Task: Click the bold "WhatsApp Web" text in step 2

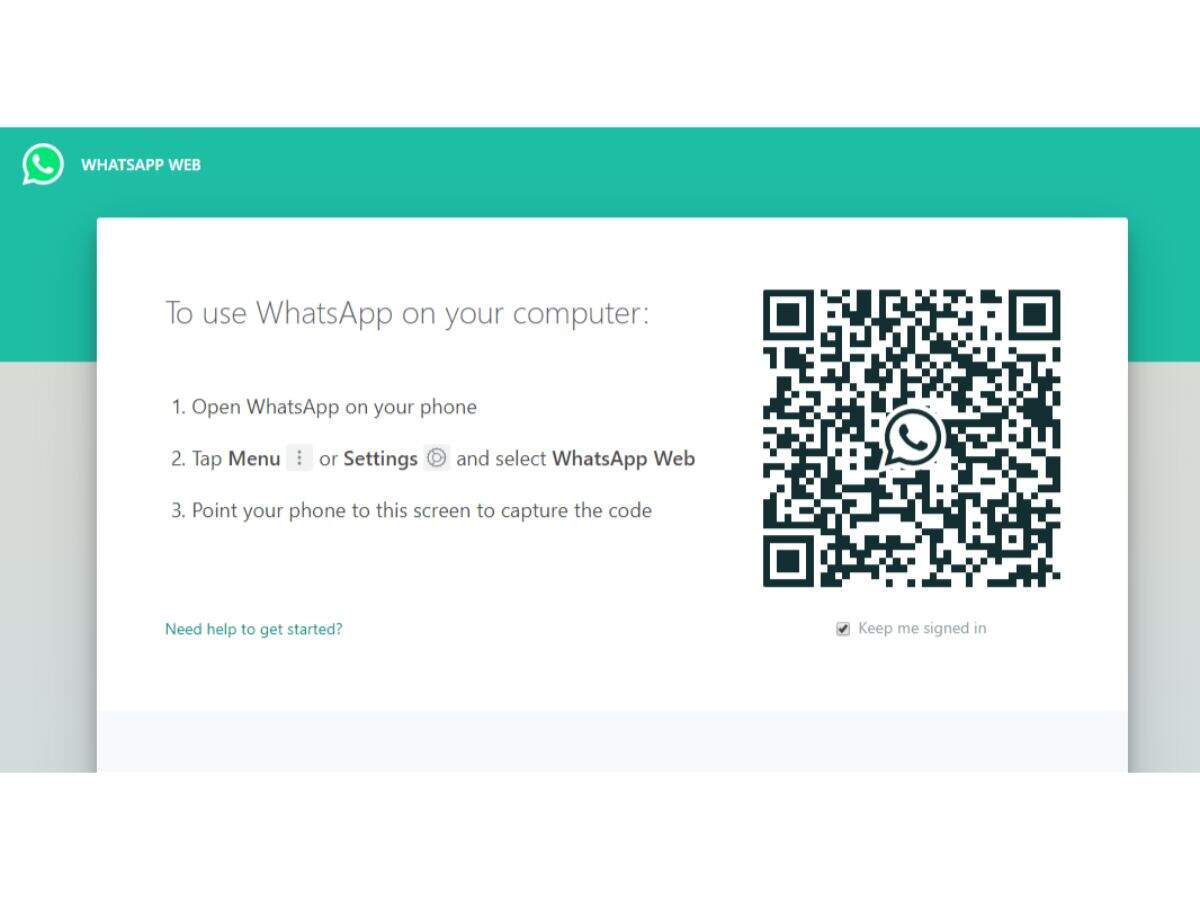Action: pos(623,459)
